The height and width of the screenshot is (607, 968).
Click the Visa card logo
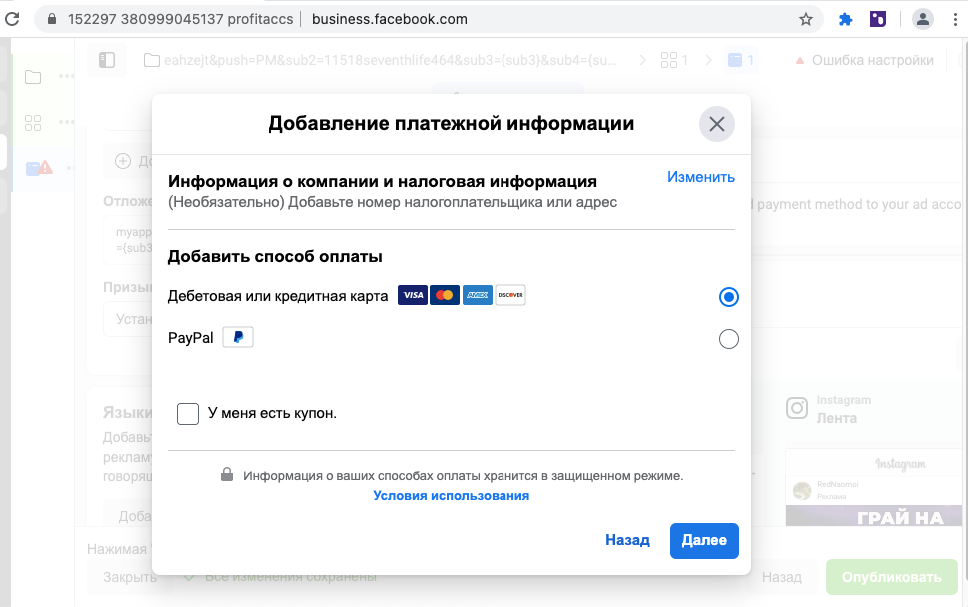click(x=413, y=295)
